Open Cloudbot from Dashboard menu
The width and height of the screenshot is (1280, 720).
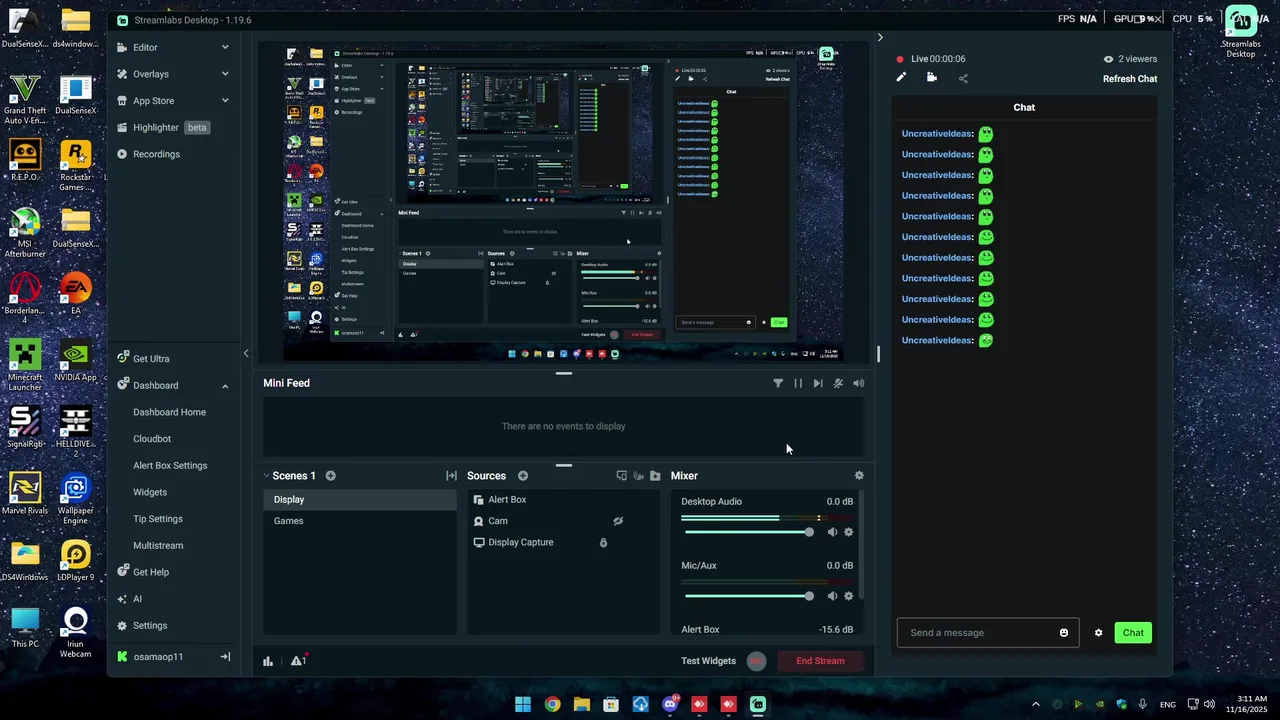(x=152, y=439)
